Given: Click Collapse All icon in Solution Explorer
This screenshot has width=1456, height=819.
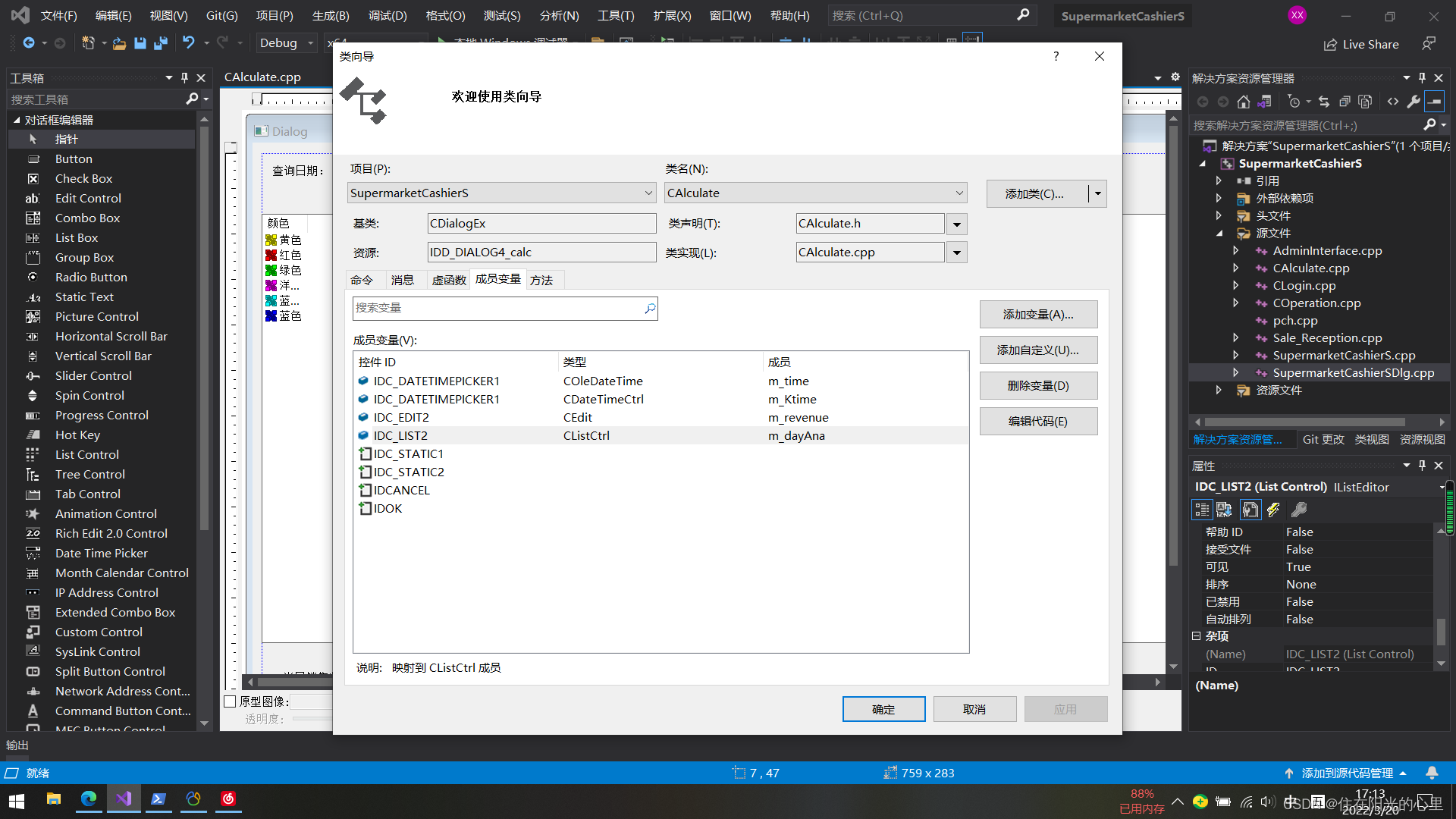Looking at the screenshot, I should tap(1345, 102).
